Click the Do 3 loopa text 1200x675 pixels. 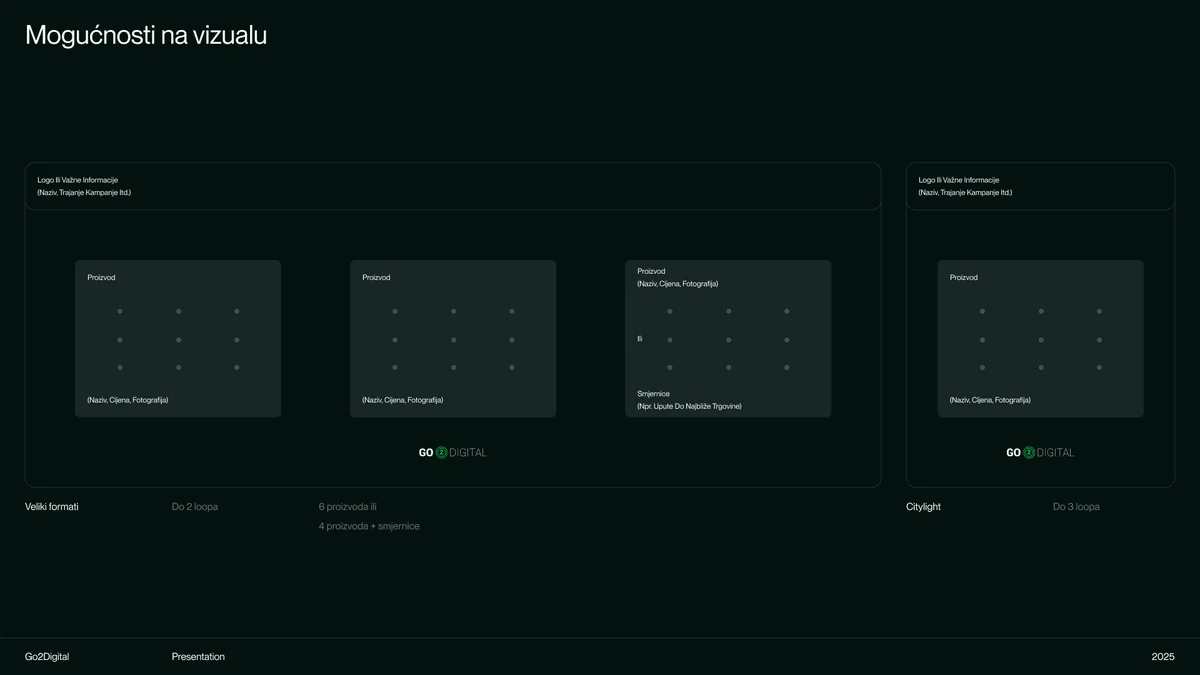(x=1076, y=507)
